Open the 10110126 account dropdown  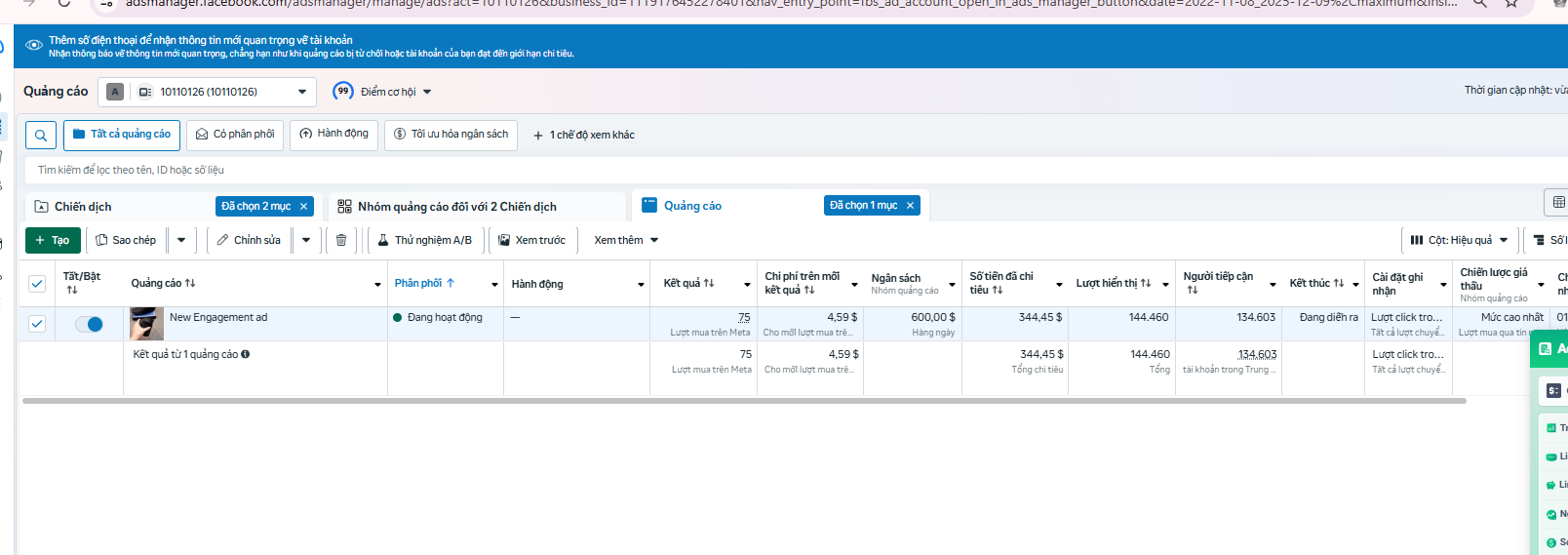[x=207, y=92]
